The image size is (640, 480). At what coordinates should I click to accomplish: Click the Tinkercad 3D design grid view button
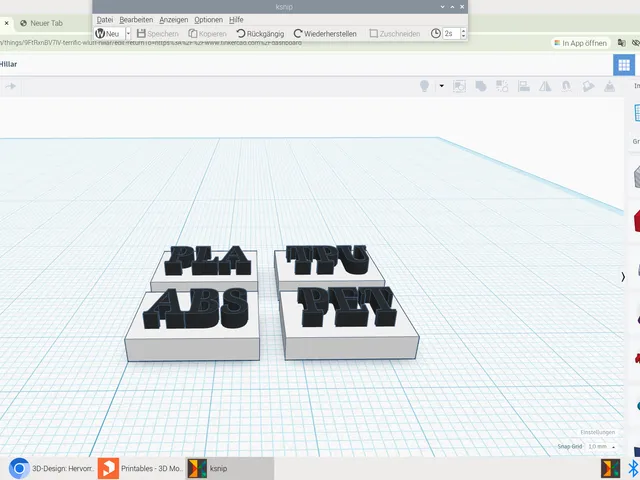point(624,65)
